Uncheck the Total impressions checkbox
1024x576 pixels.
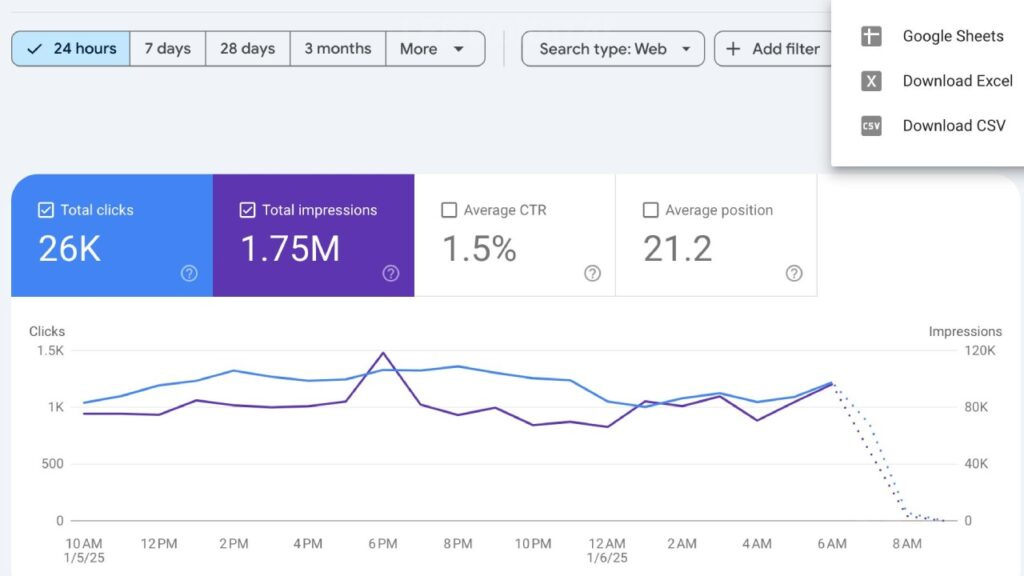[x=248, y=210]
